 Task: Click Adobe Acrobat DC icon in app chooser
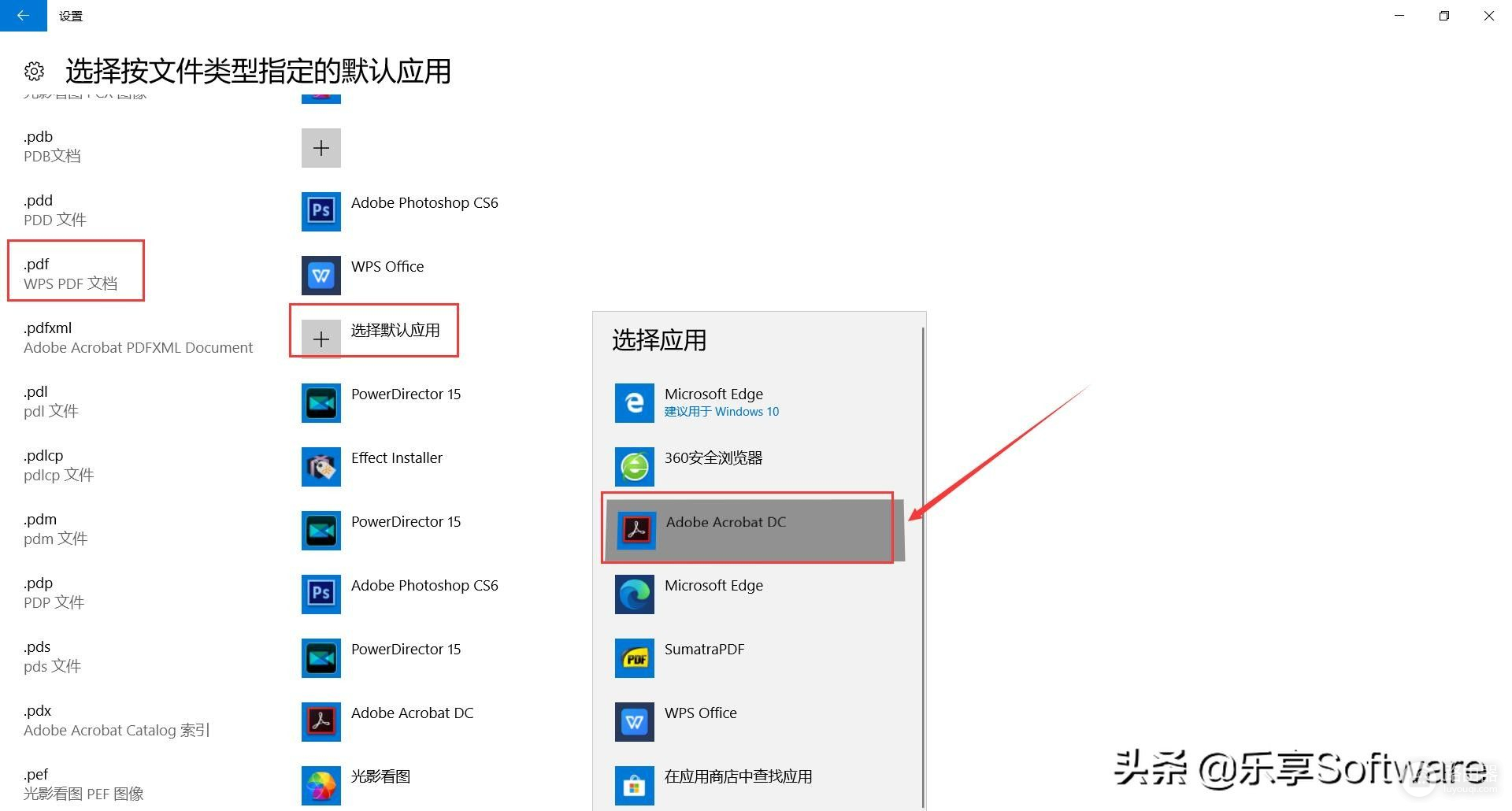coord(636,531)
